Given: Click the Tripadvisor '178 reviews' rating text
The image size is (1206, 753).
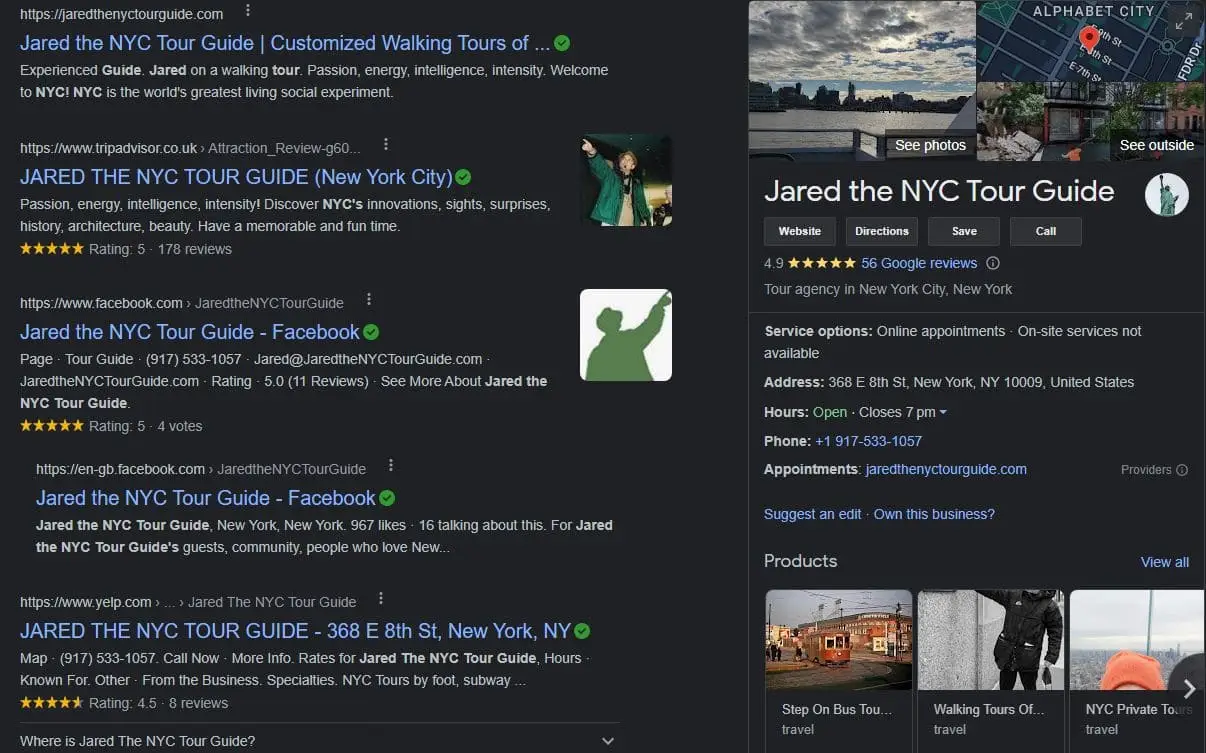Looking at the screenshot, I should click(x=194, y=249).
